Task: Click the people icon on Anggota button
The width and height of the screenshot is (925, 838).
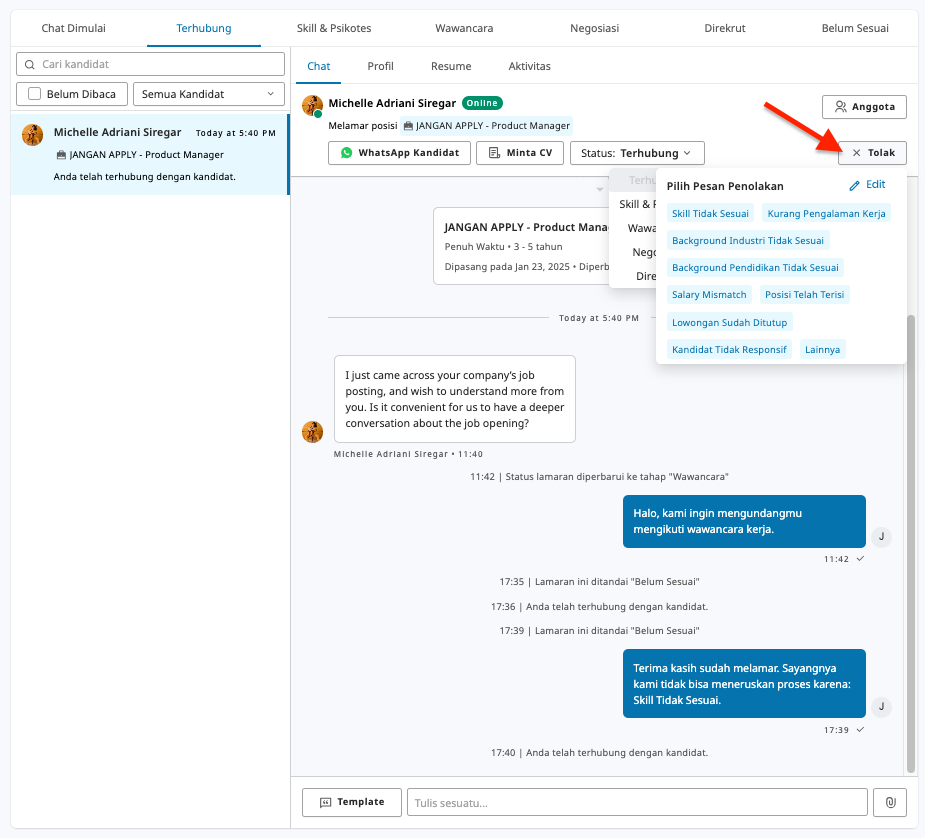Action: [x=840, y=107]
